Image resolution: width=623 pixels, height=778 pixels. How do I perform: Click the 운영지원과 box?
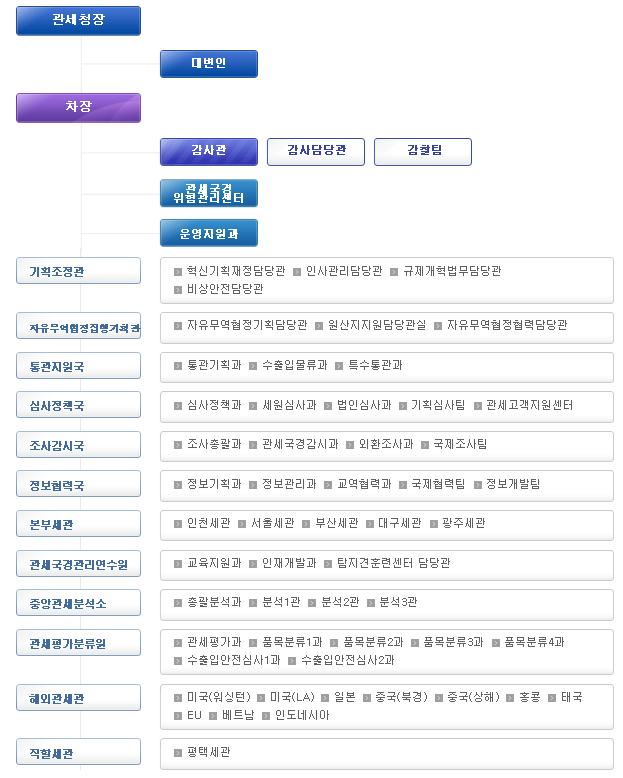point(209,233)
